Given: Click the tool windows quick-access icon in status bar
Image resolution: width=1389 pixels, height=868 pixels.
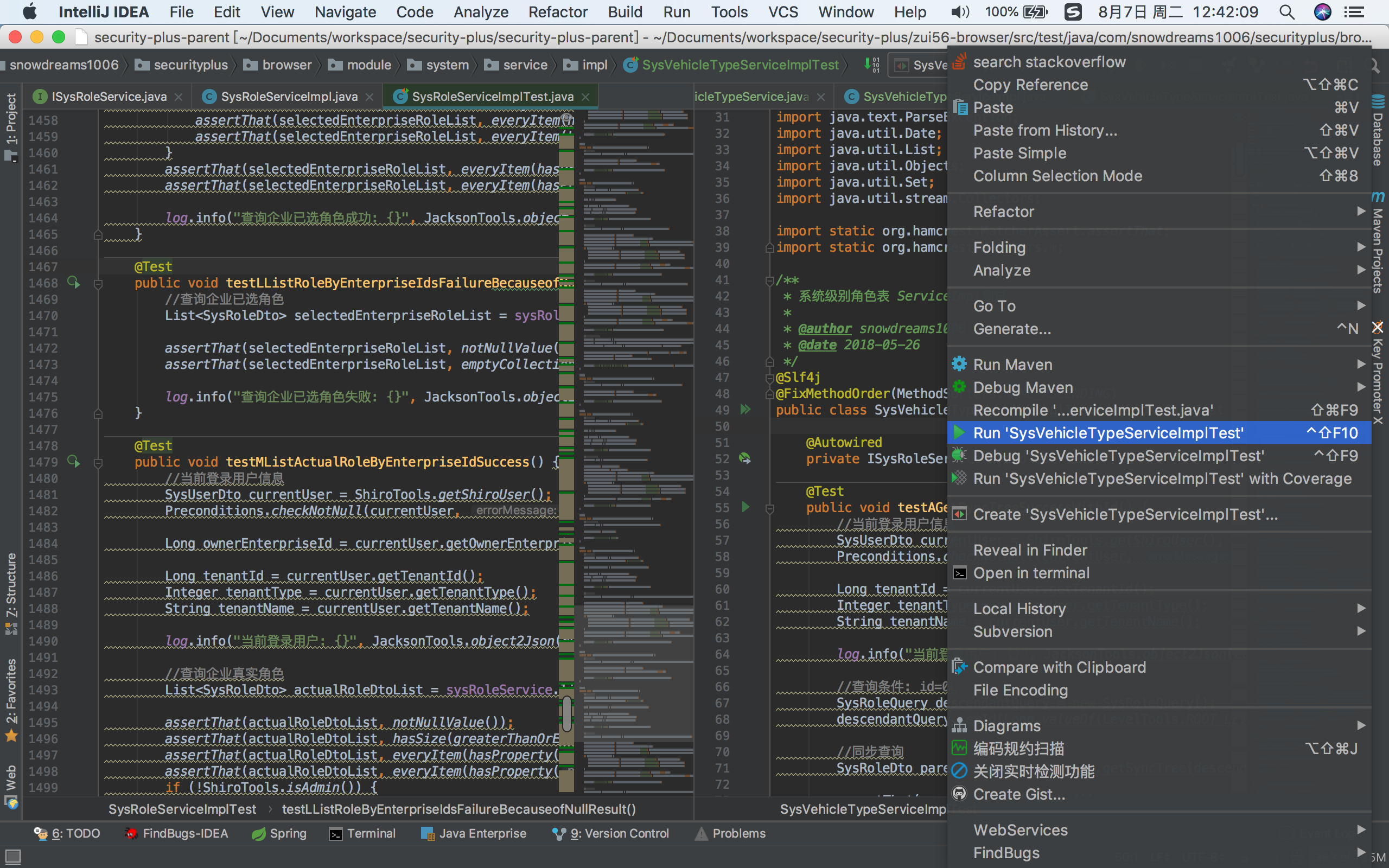Looking at the screenshot, I should pyautogui.click(x=12, y=857).
